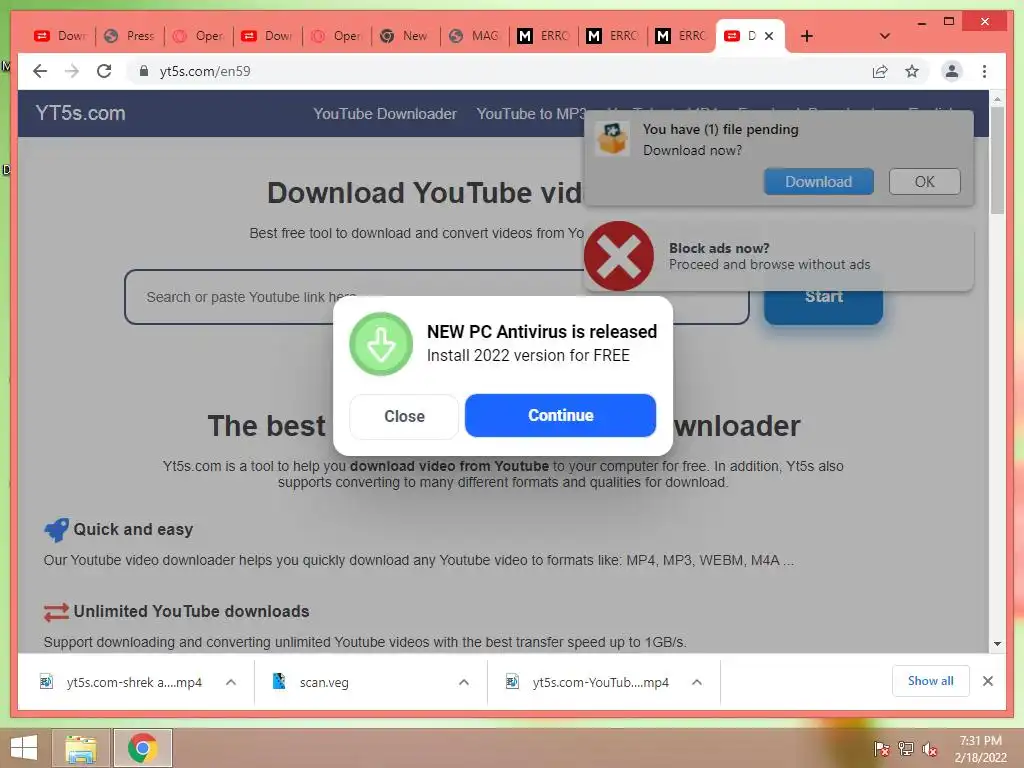
Task: Click the padlock site info icon
Action: click(x=144, y=71)
